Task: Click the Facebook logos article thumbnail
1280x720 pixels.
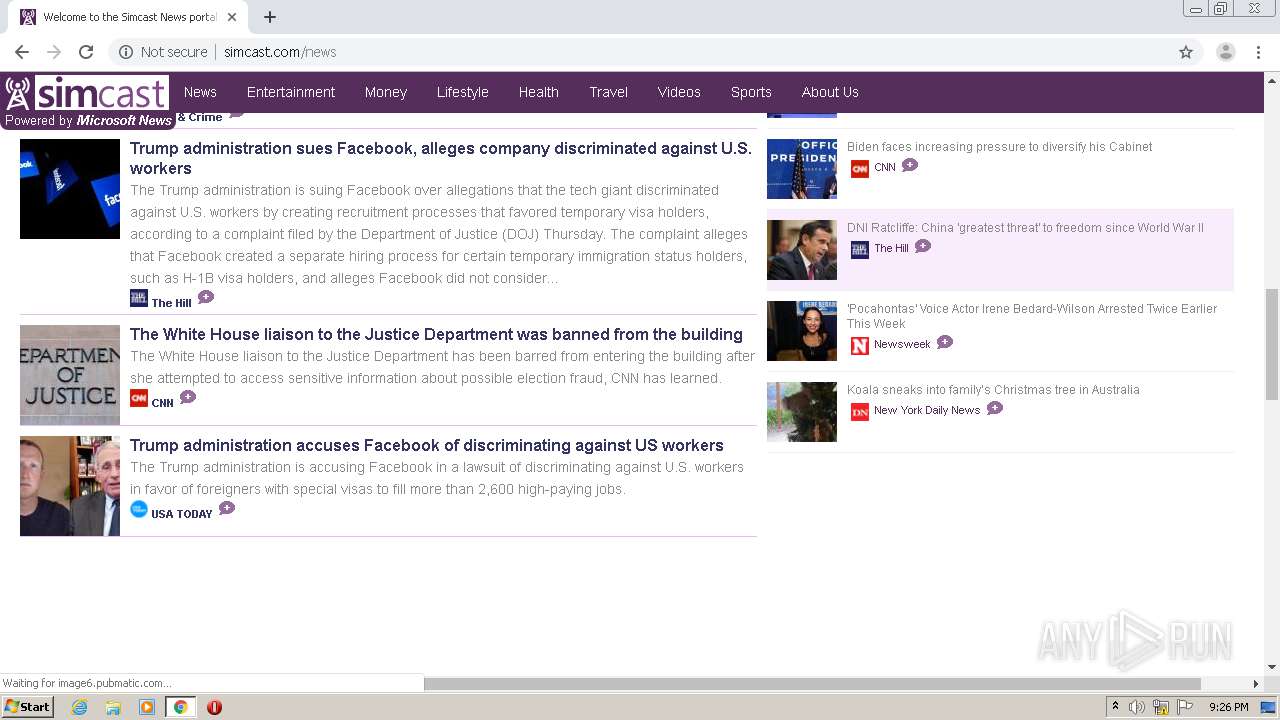Action: pos(70,189)
